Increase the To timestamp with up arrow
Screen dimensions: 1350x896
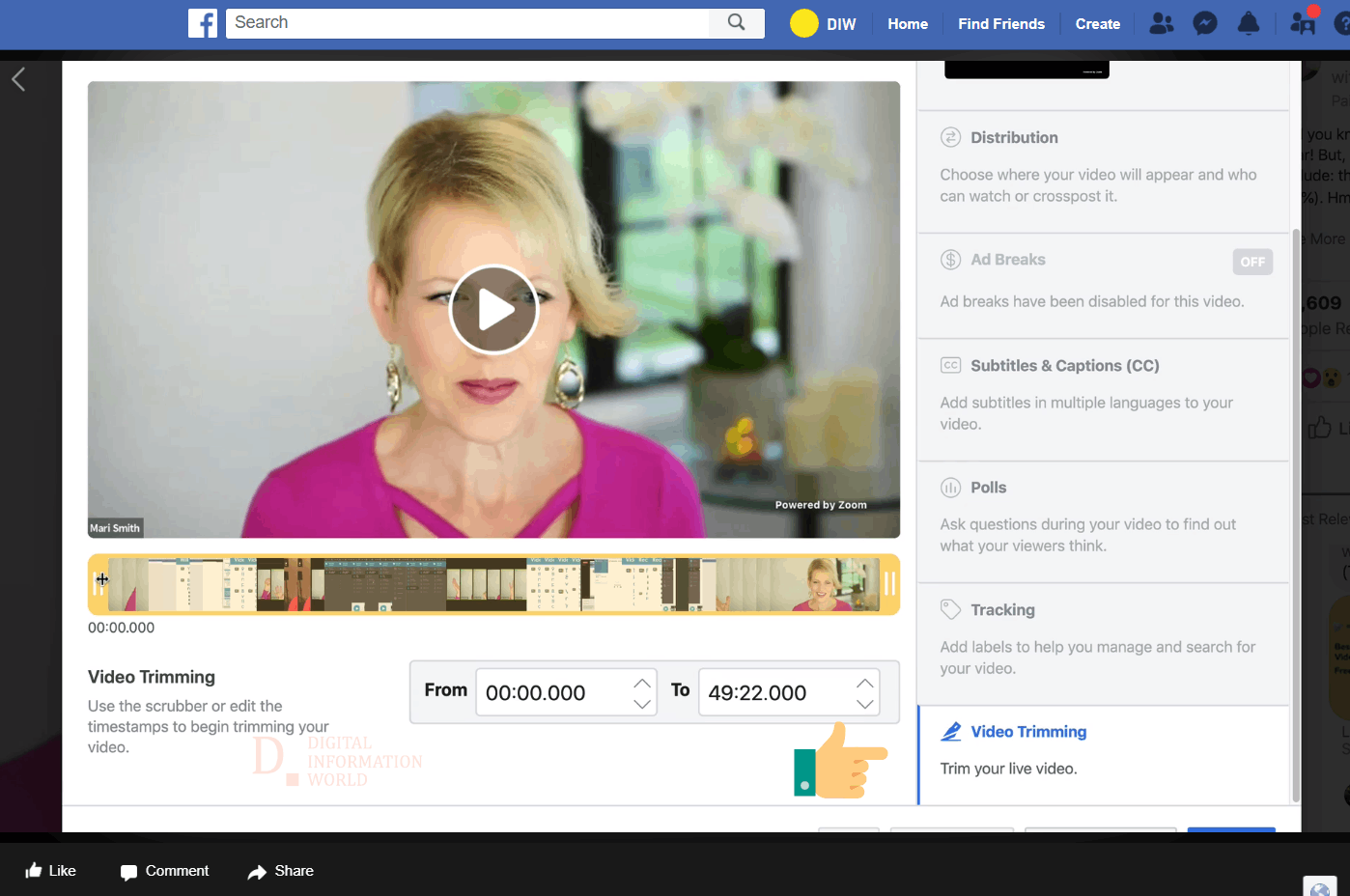(865, 683)
